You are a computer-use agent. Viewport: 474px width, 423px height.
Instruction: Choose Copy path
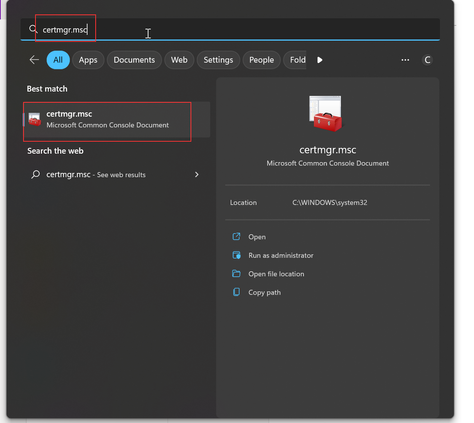coord(264,293)
